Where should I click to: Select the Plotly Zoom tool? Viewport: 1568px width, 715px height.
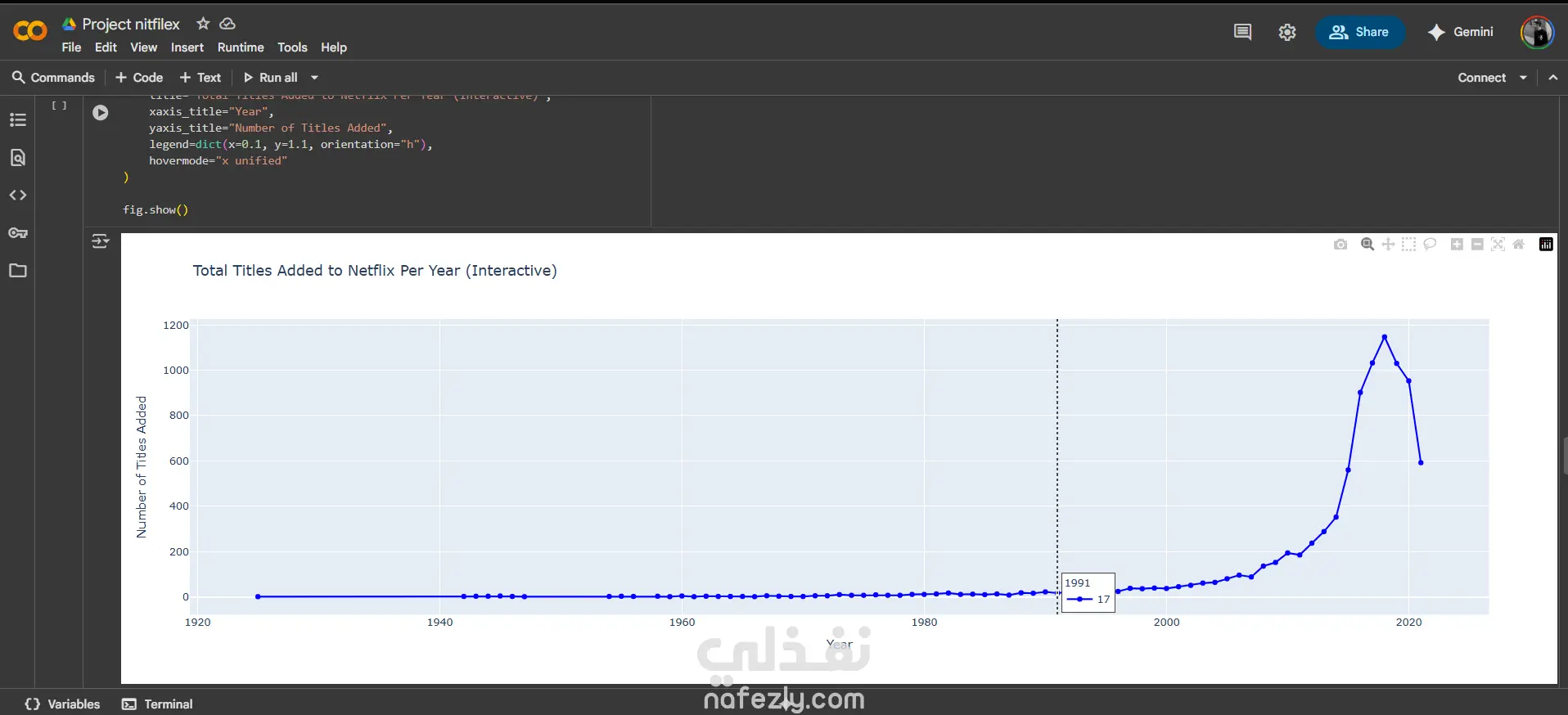[1367, 245]
